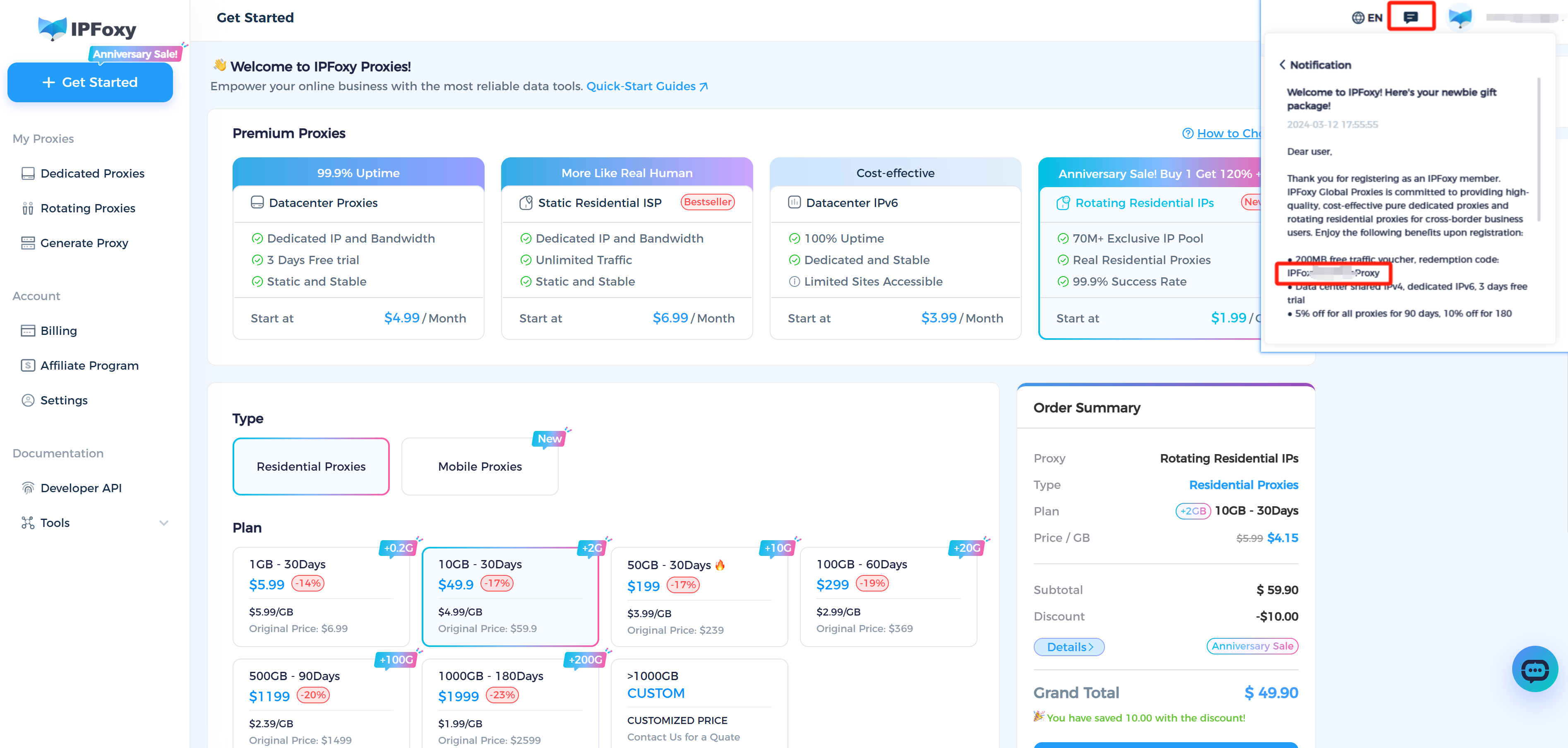The width and height of the screenshot is (1568, 748).
Task: Choose the 1000GB - 180Days plan
Action: coord(510,703)
